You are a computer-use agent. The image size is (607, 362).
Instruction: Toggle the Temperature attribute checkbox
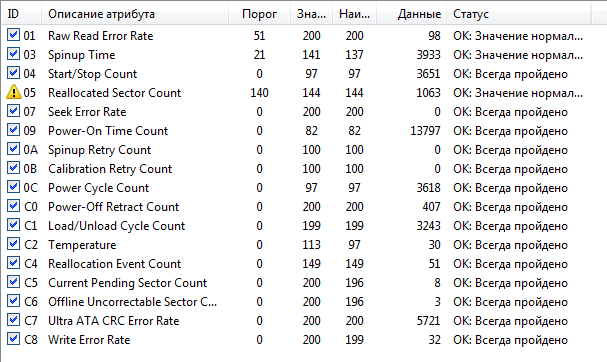(x=13, y=244)
